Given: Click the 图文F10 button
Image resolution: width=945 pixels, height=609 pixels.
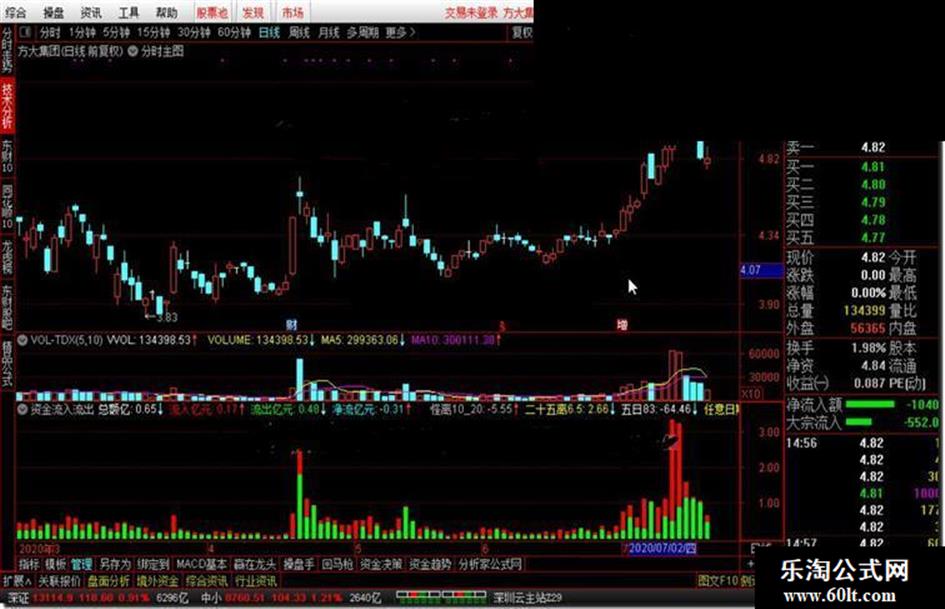Looking at the screenshot, I should (x=718, y=581).
